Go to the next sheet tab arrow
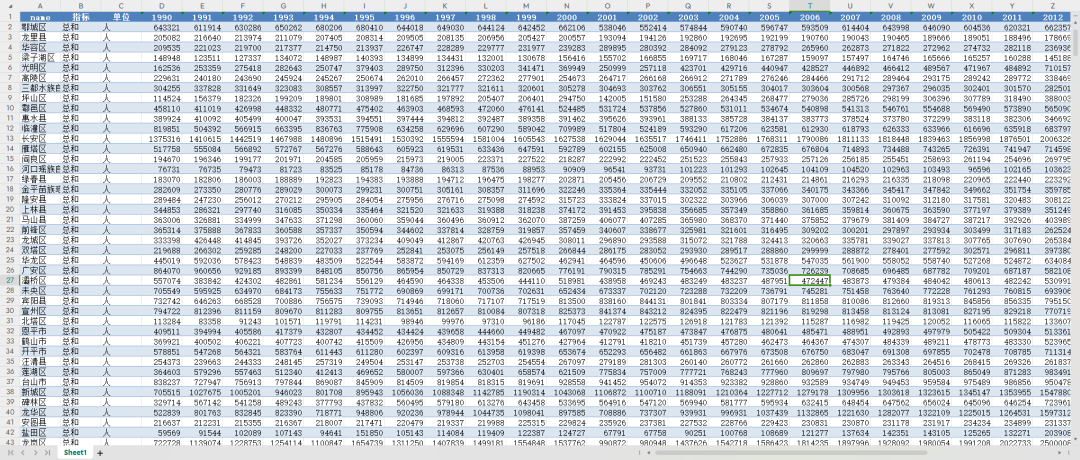 34,452
